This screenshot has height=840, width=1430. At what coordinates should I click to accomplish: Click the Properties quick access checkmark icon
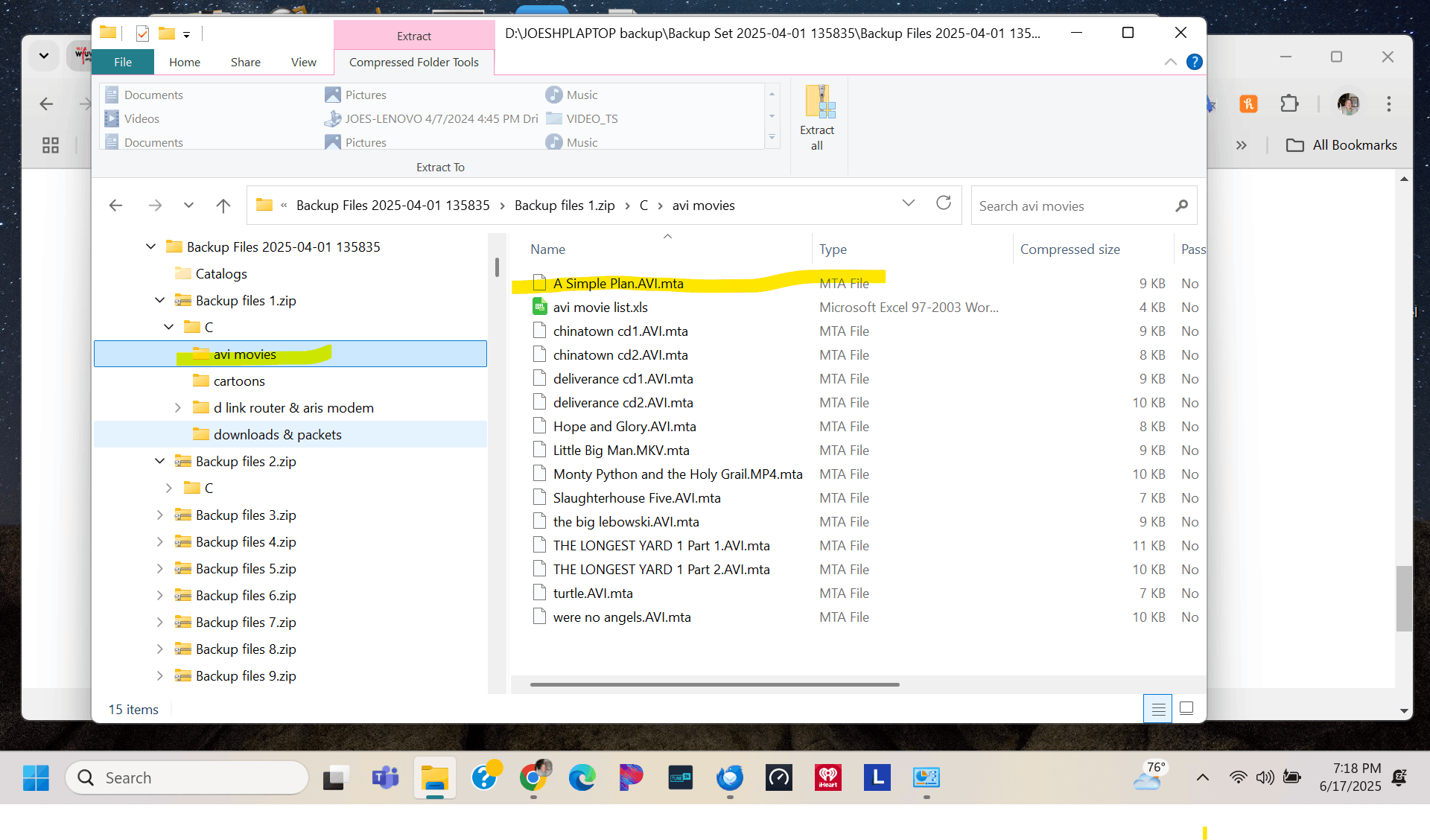pos(143,34)
